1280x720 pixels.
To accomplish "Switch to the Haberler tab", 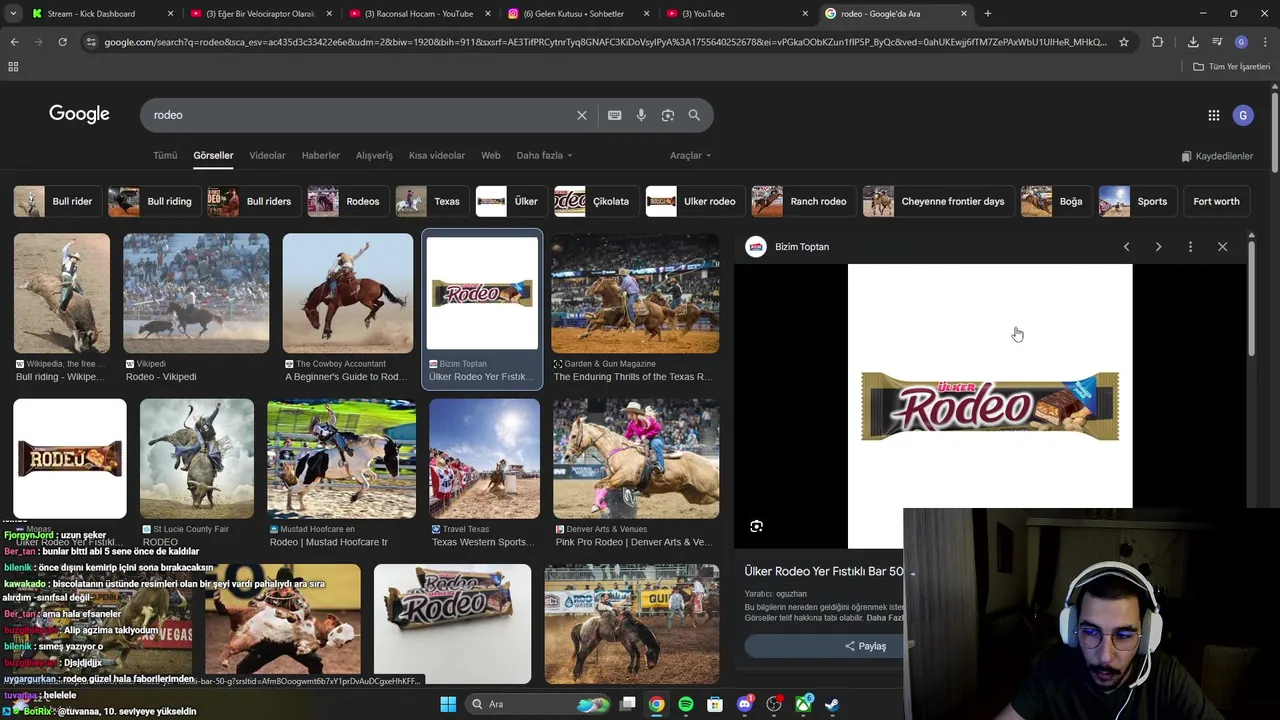I will click(x=321, y=156).
